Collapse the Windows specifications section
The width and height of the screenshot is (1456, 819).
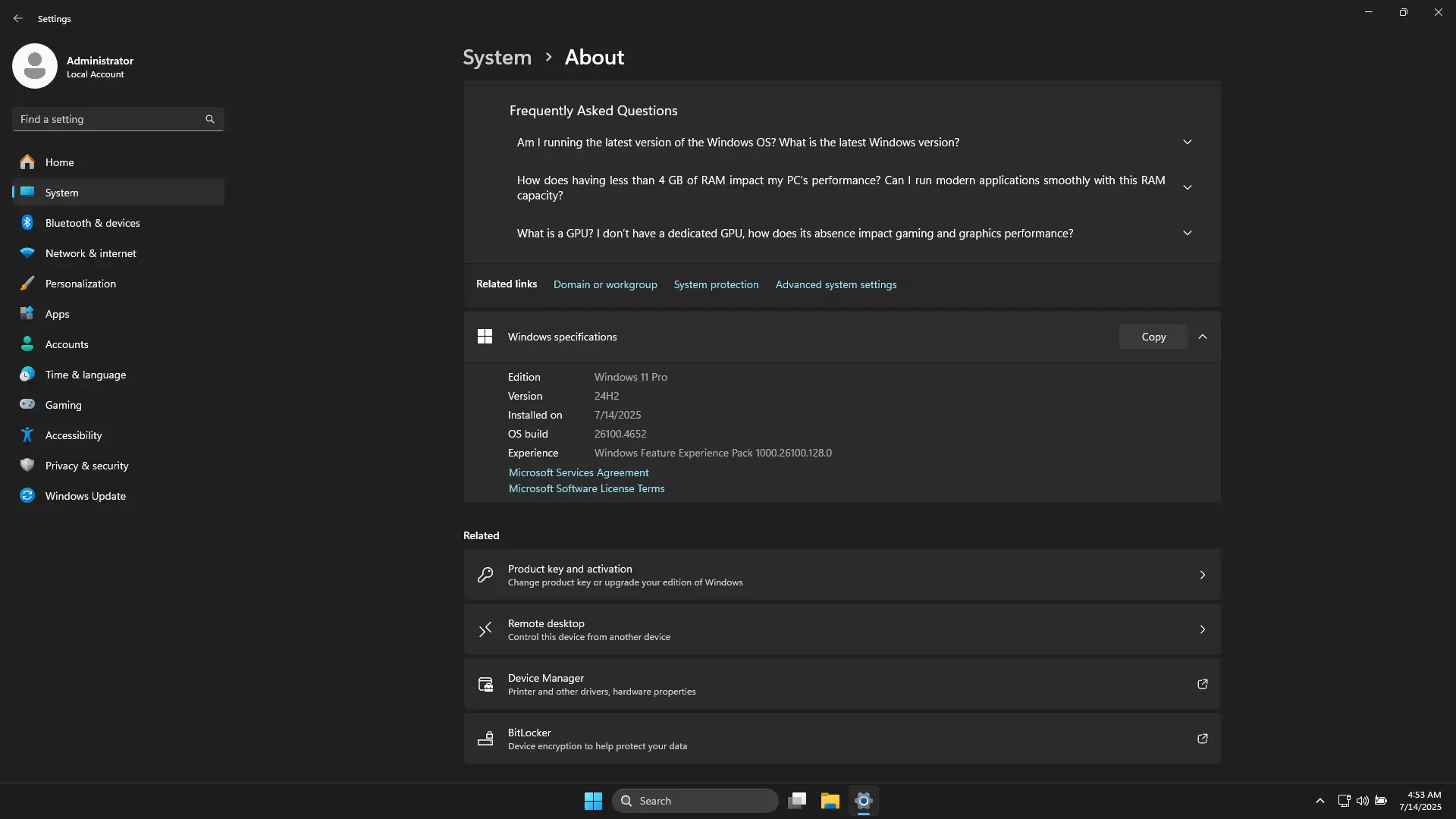1202,337
